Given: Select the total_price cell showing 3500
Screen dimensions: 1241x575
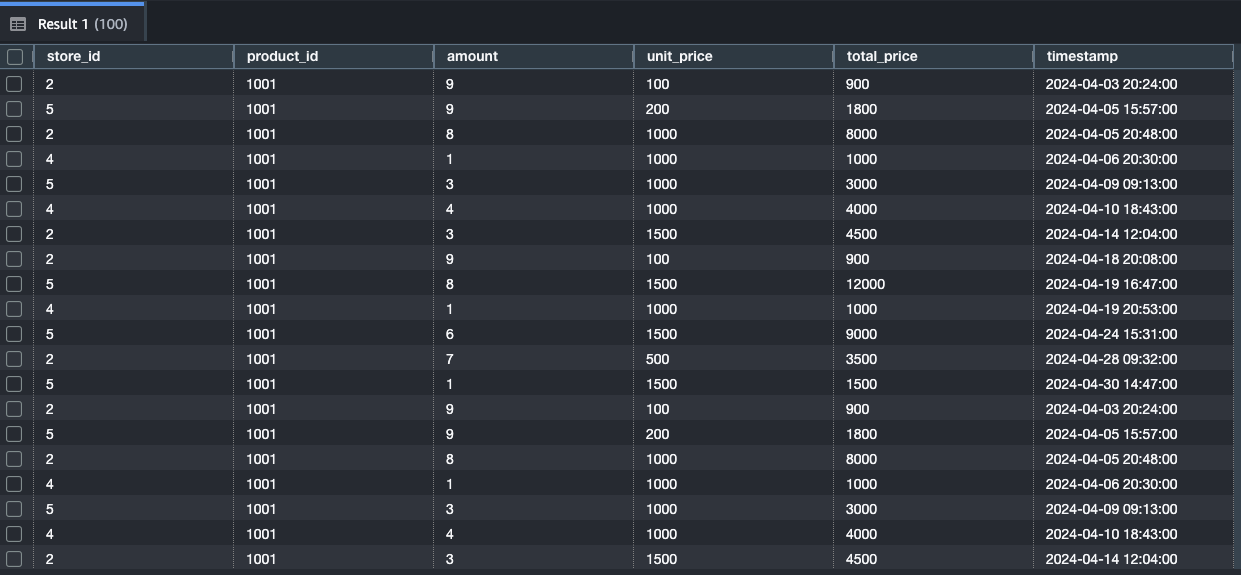Looking at the screenshot, I should [x=861, y=359].
